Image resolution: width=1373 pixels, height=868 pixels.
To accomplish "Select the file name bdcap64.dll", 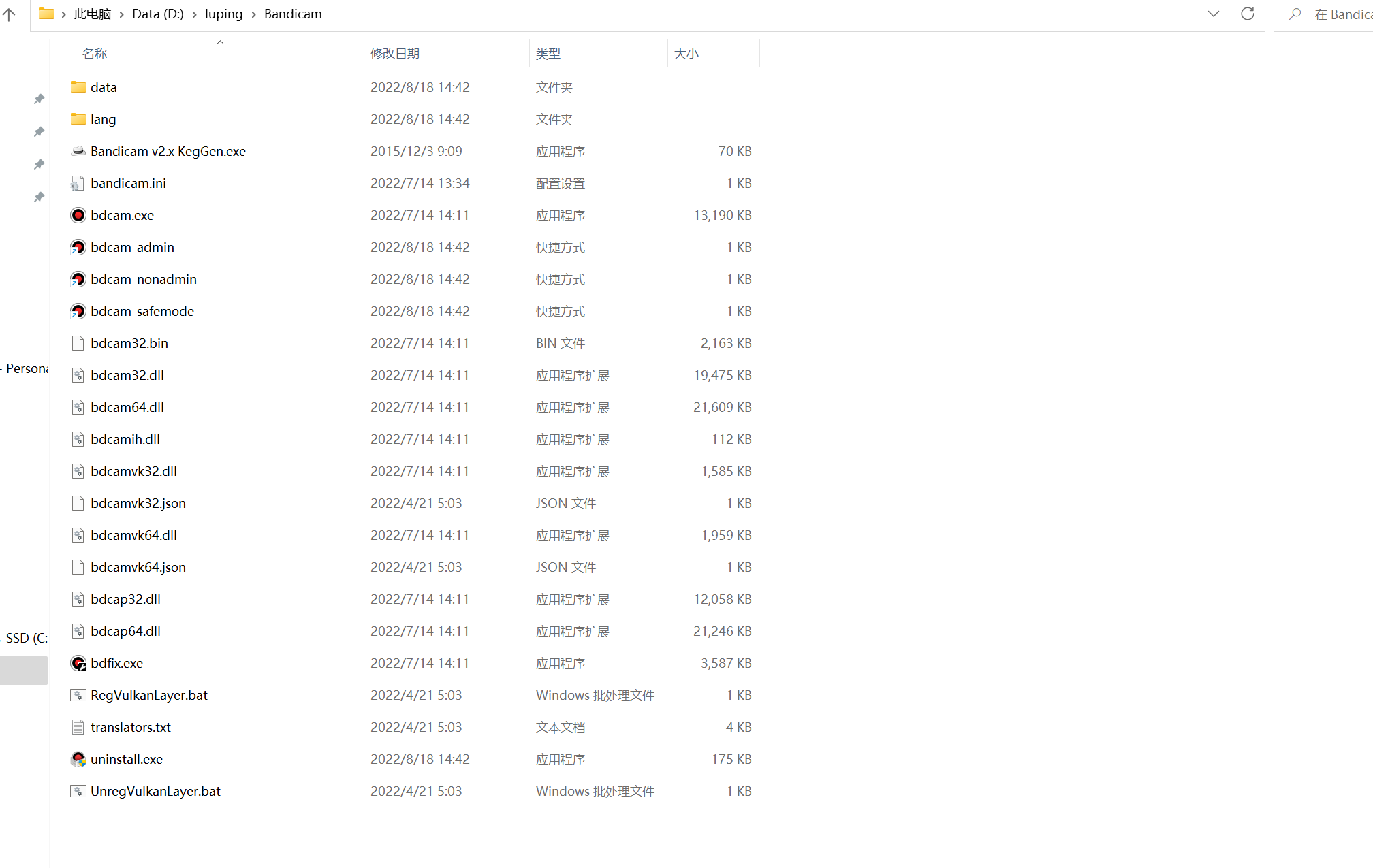I will pos(126,631).
